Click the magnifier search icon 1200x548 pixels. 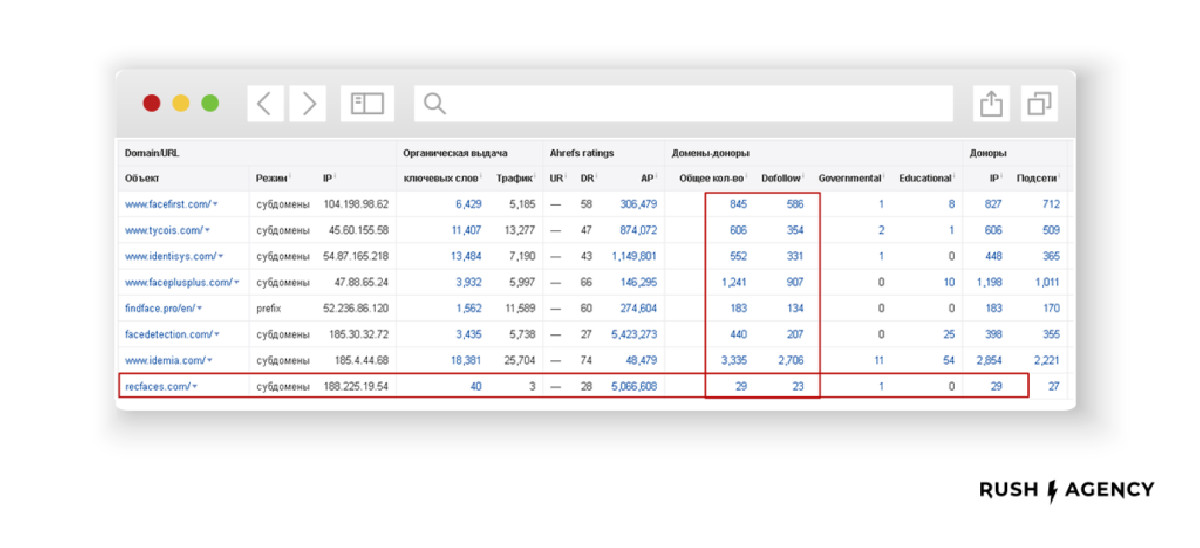434,103
